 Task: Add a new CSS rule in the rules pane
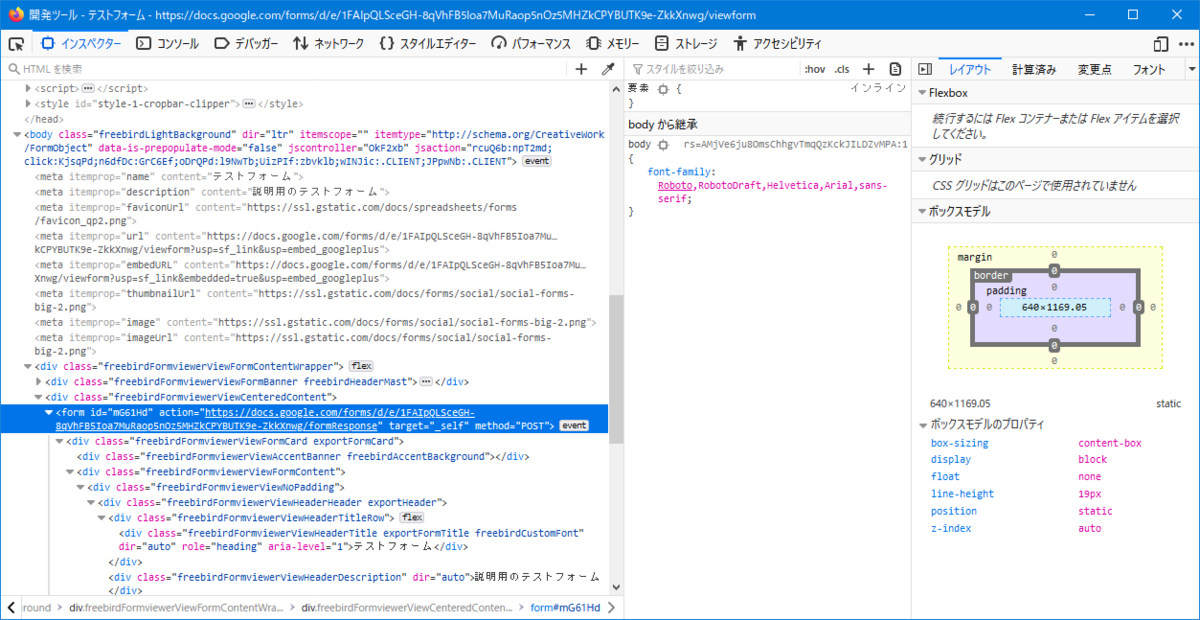tap(866, 68)
